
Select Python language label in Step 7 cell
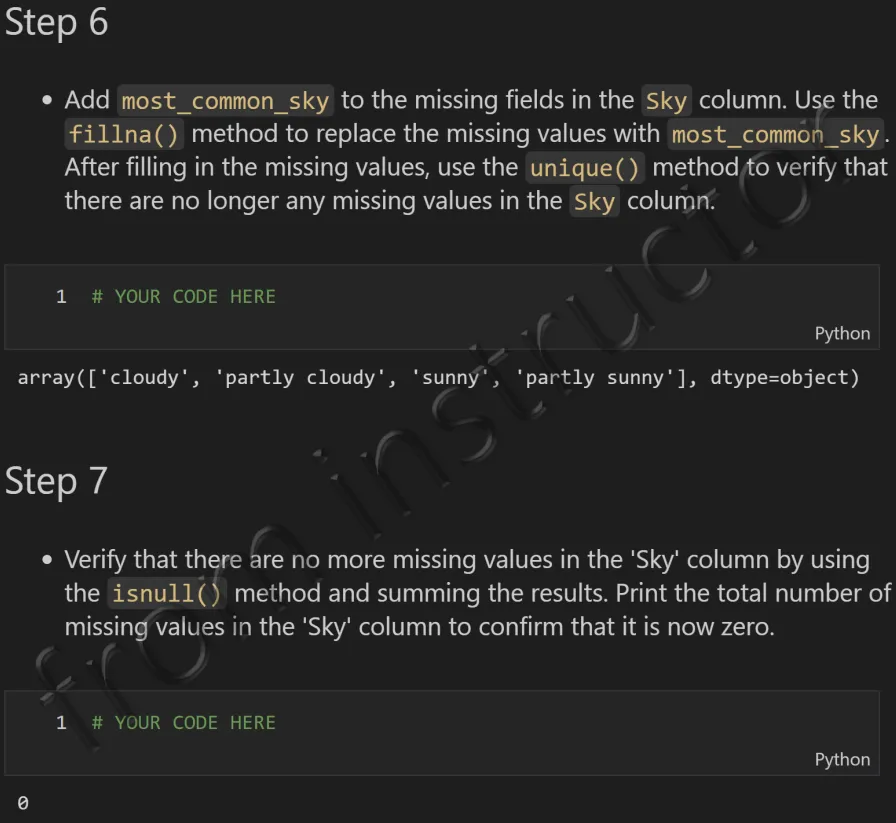coord(842,759)
